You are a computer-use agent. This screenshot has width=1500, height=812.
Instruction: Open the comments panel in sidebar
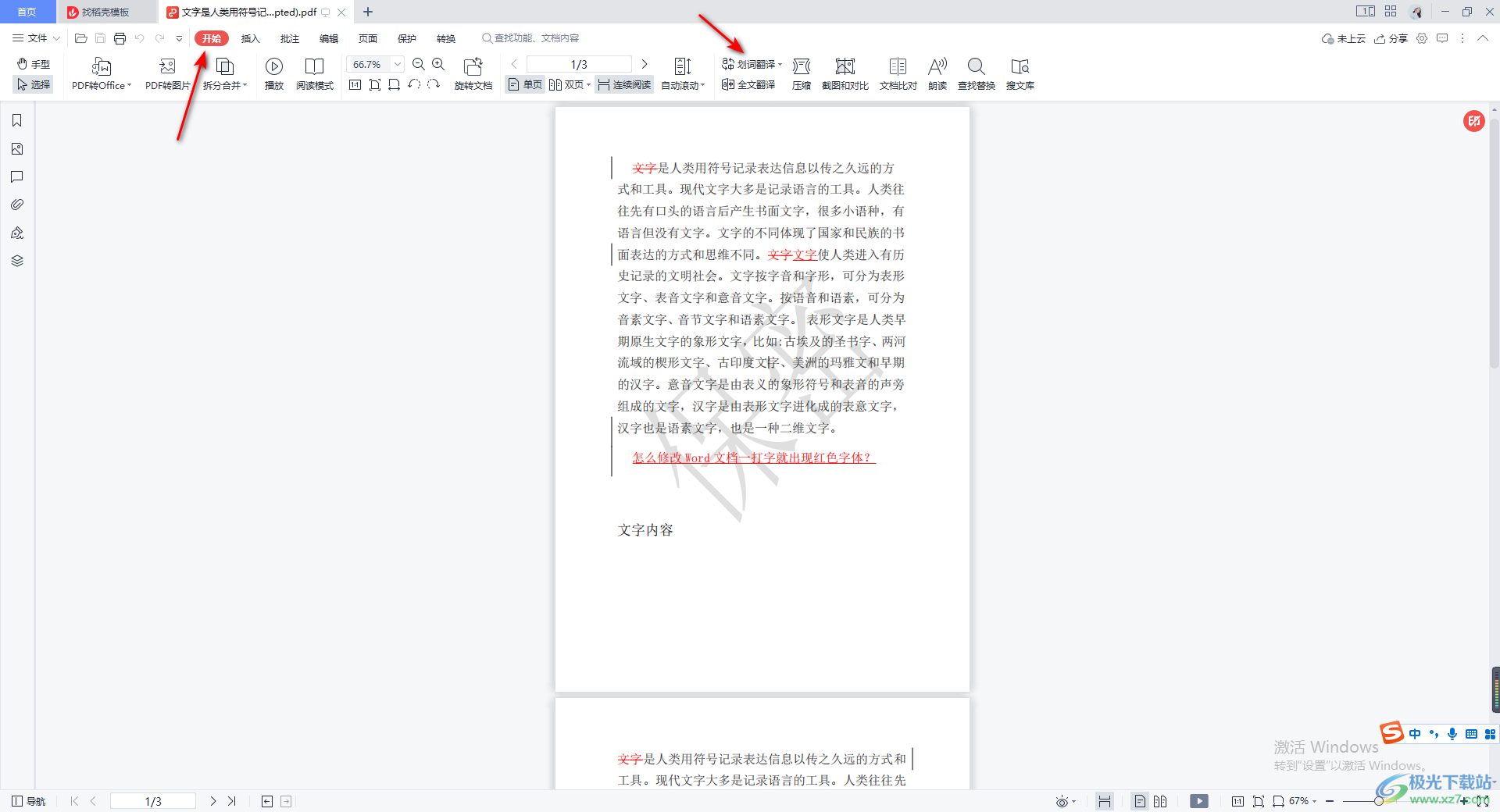click(x=17, y=176)
